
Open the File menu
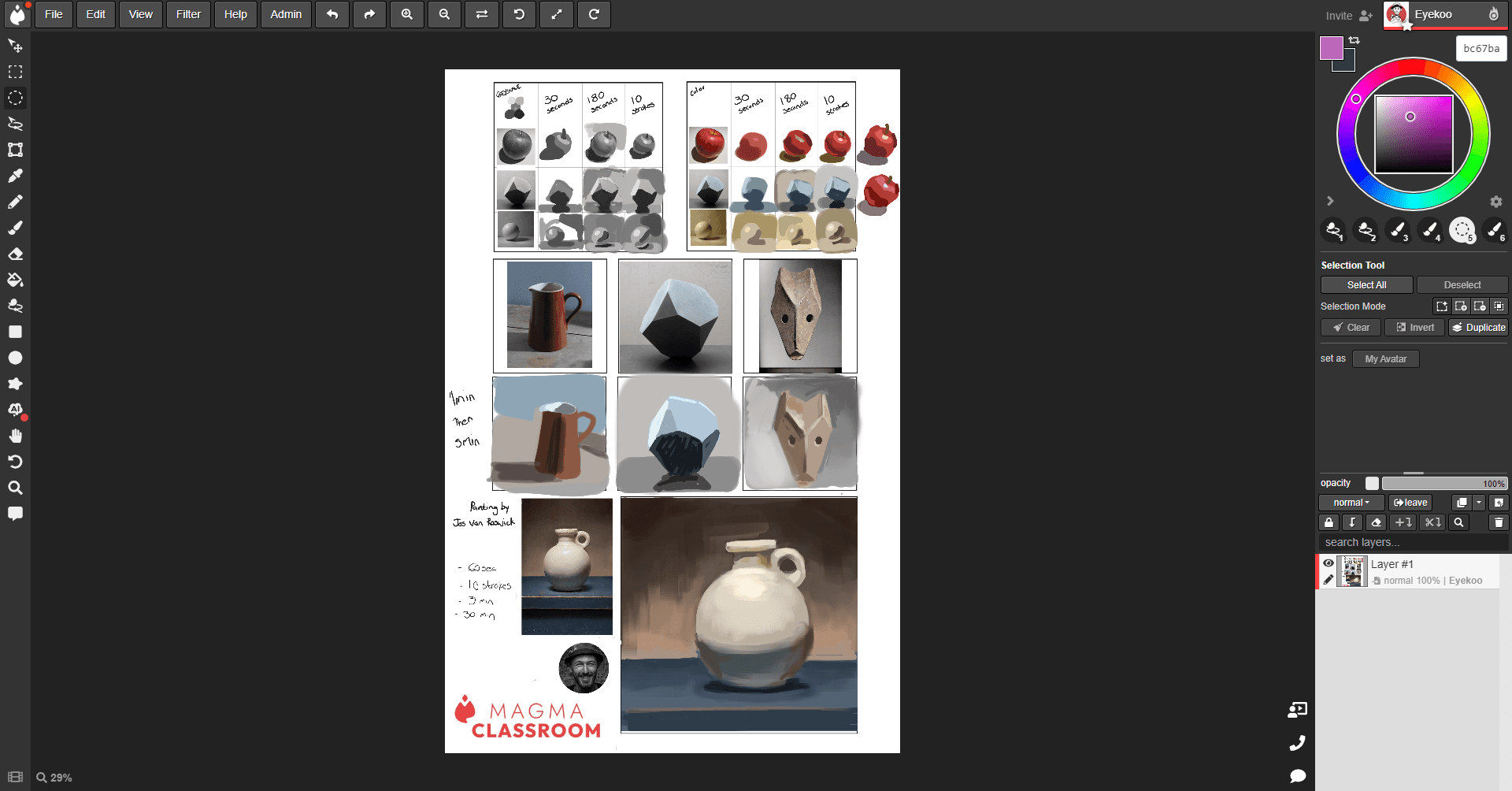click(54, 14)
